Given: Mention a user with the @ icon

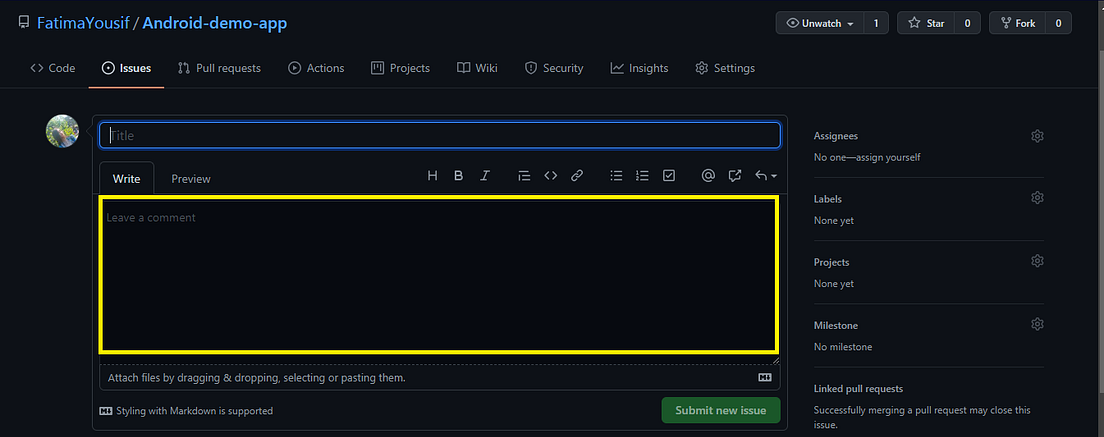Looking at the screenshot, I should coord(708,176).
